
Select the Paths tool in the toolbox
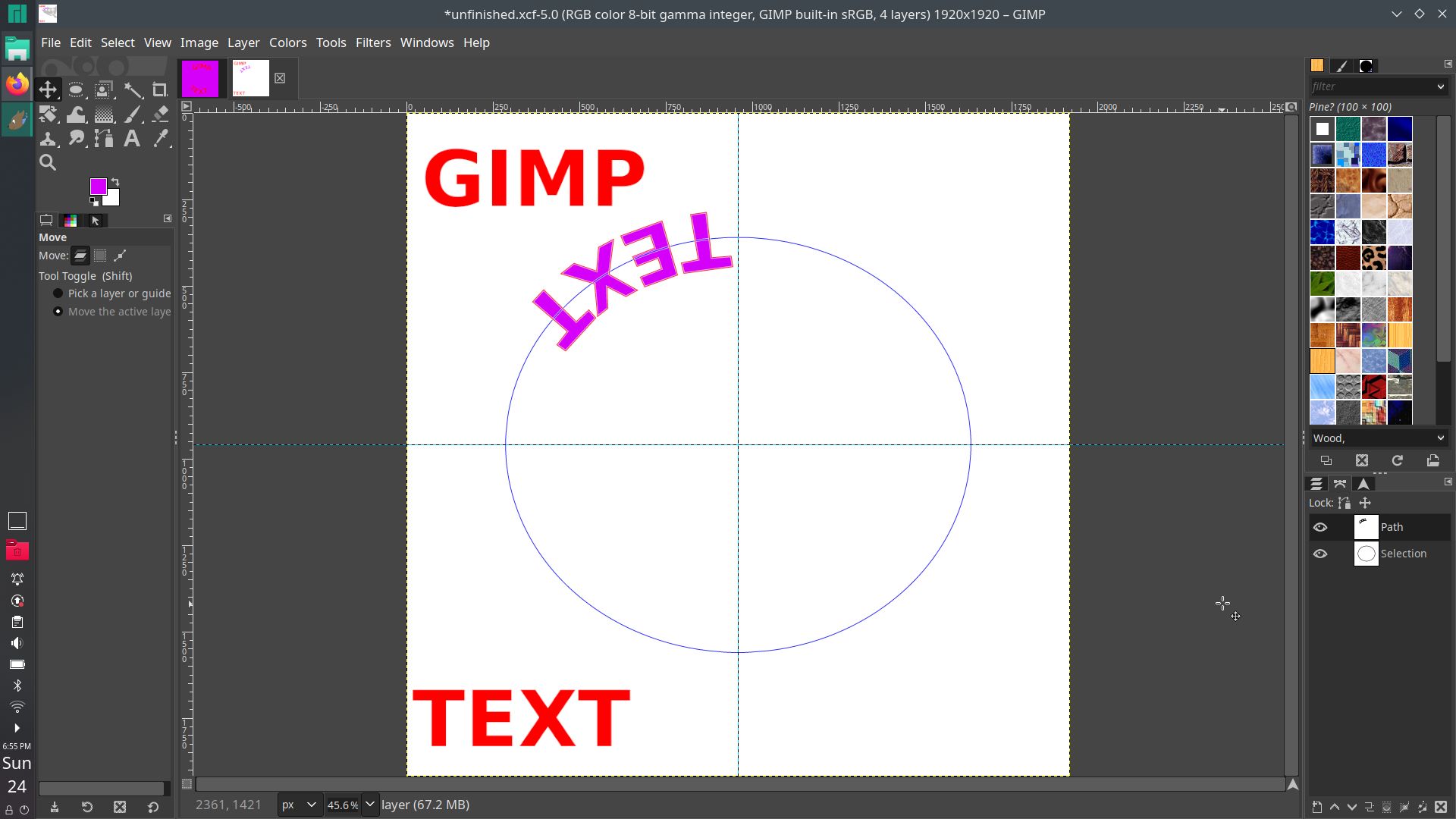point(104,139)
